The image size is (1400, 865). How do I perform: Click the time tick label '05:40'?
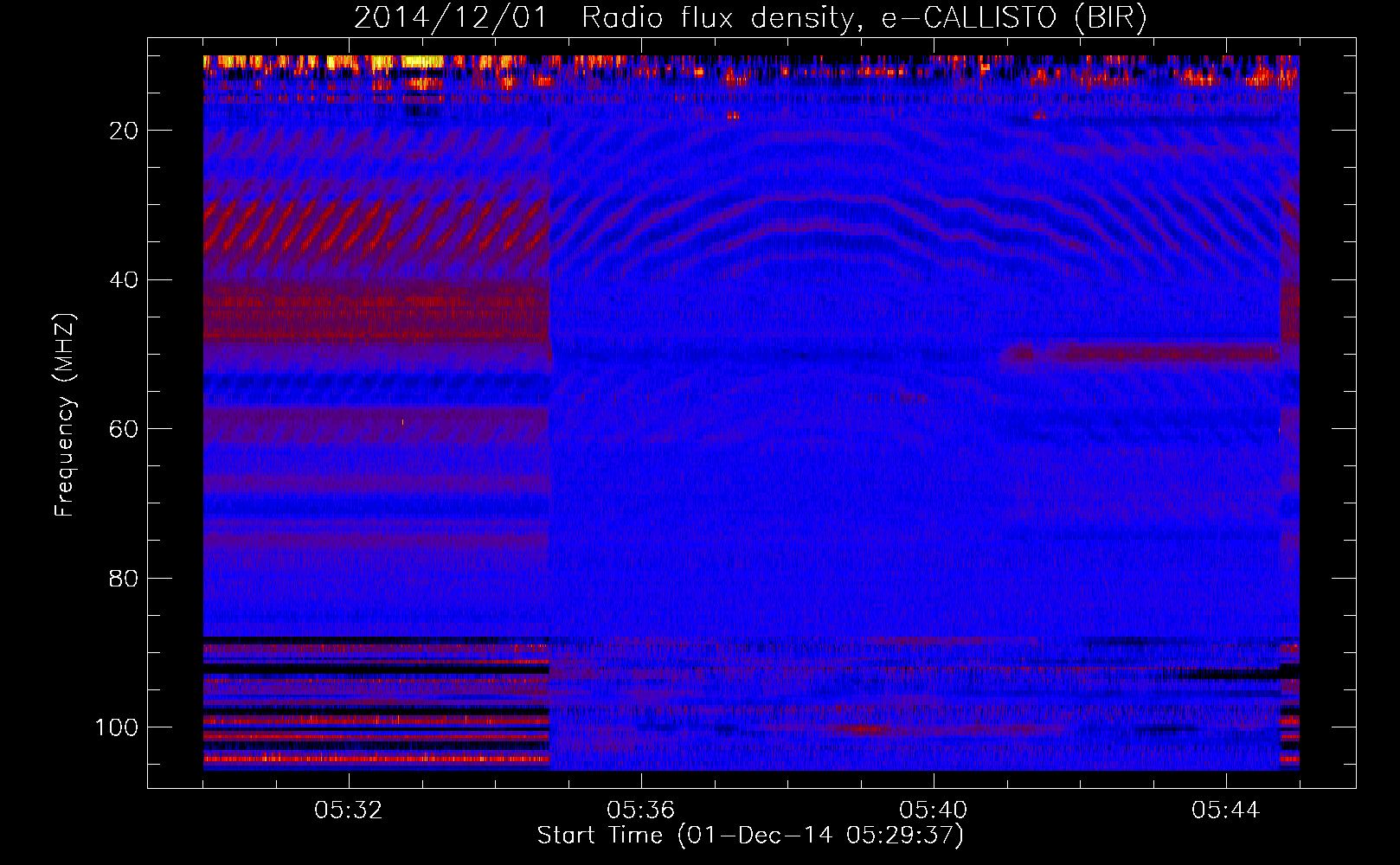click(x=934, y=811)
